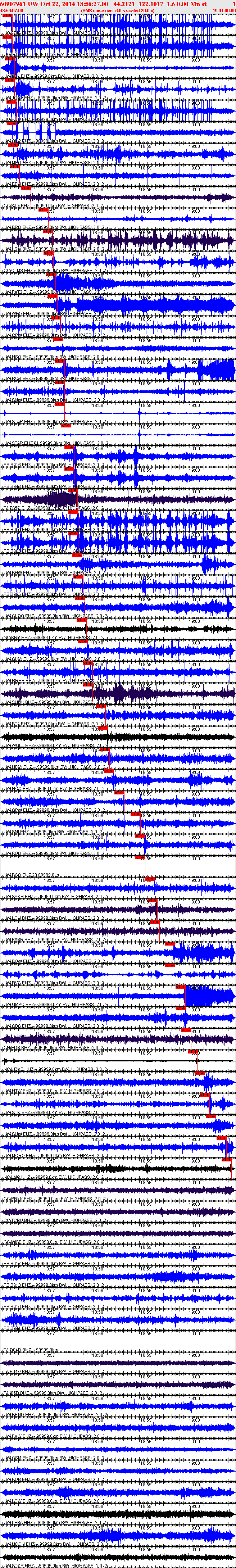This screenshot has height=1568, width=236.
Task: Select the UW.BOW EHZ station label
Action: coord(53,962)
